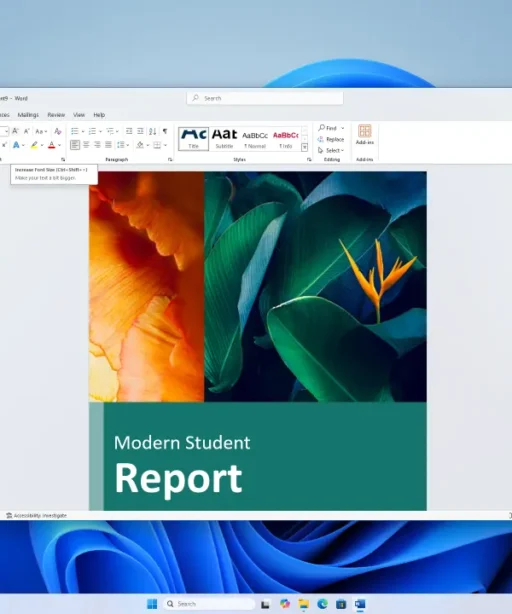The height and width of the screenshot is (614, 512).
Task: Launch Copilot from the taskbar
Action: (x=285, y=604)
